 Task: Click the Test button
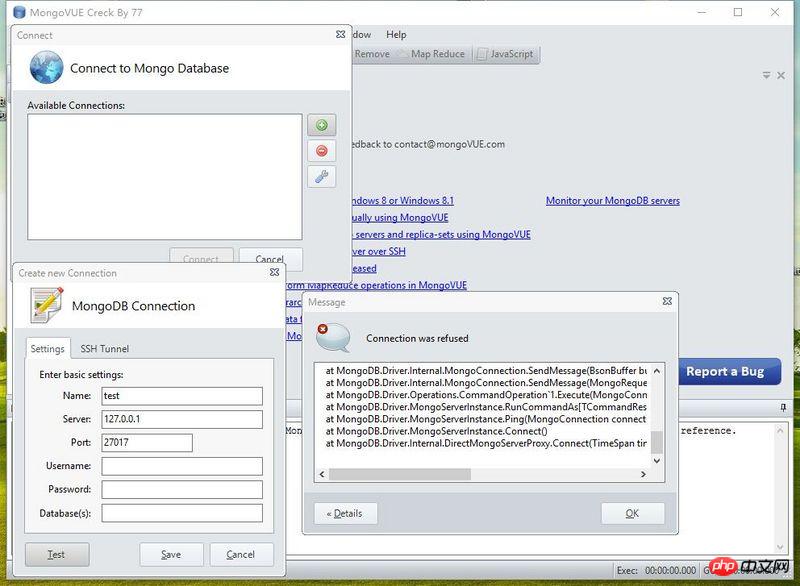[x=57, y=554]
